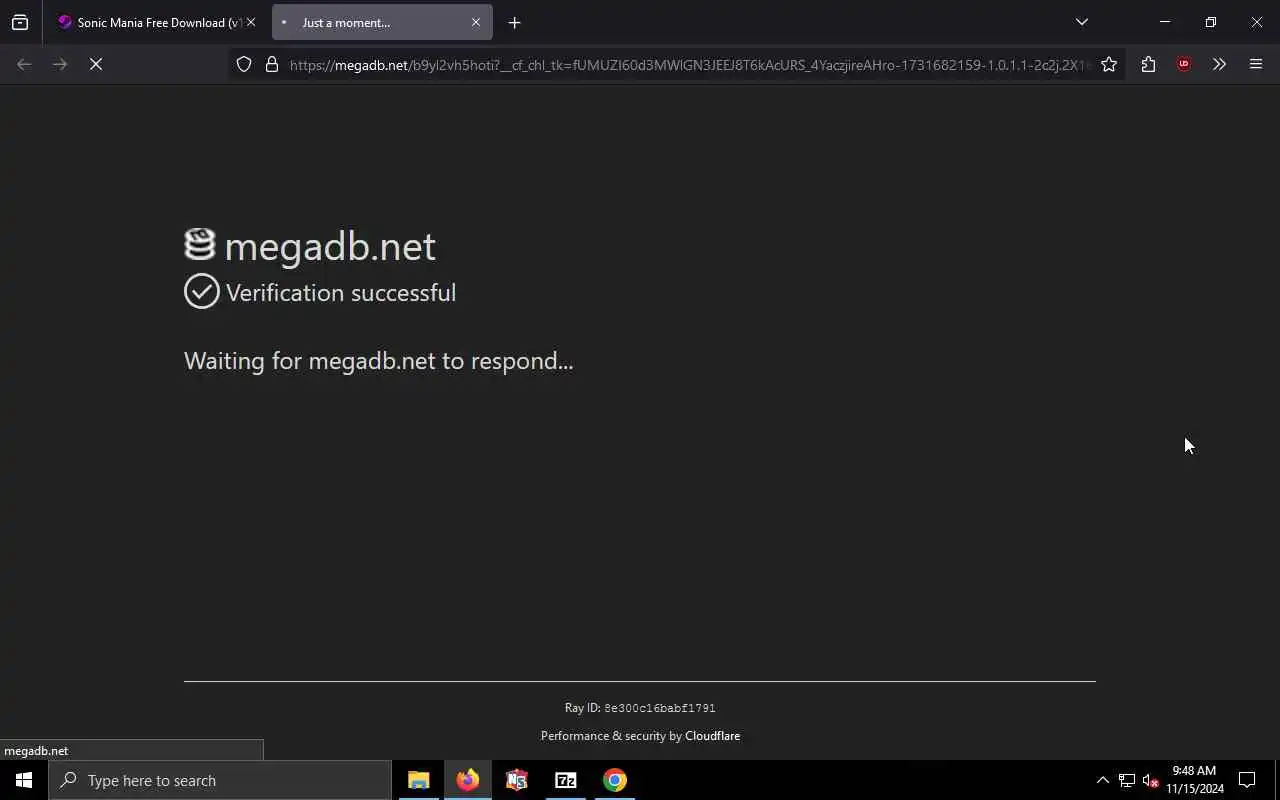1280x800 pixels.
Task: Go back one page
Action: pos(24,64)
